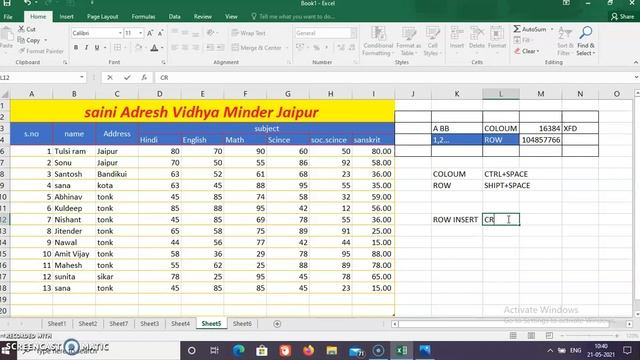Click the Insert cells button
Image resolution: width=640 pixels, height=360 pixels.
pyautogui.click(x=457, y=38)
